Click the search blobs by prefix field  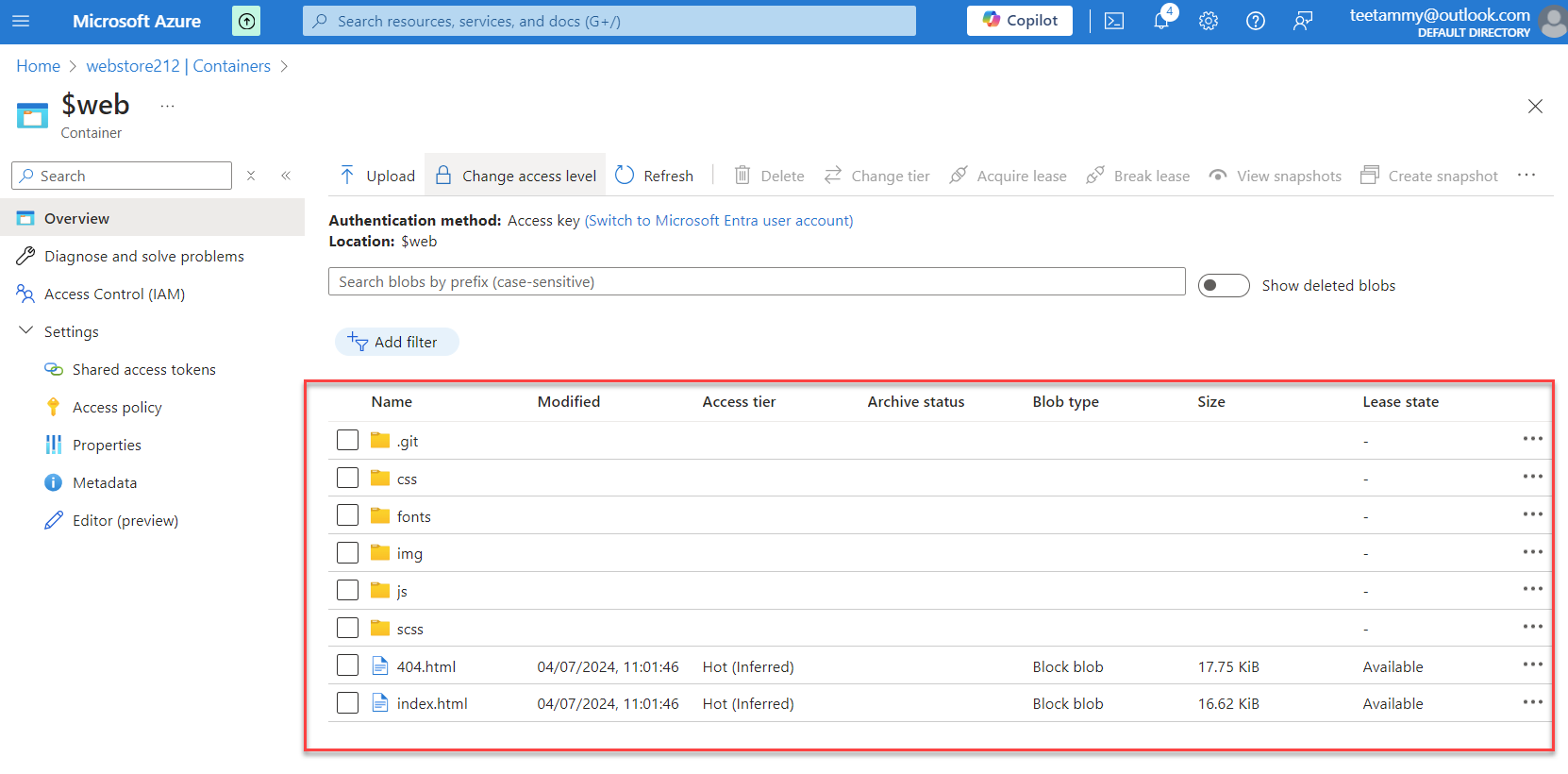click(x=756, y=281)
